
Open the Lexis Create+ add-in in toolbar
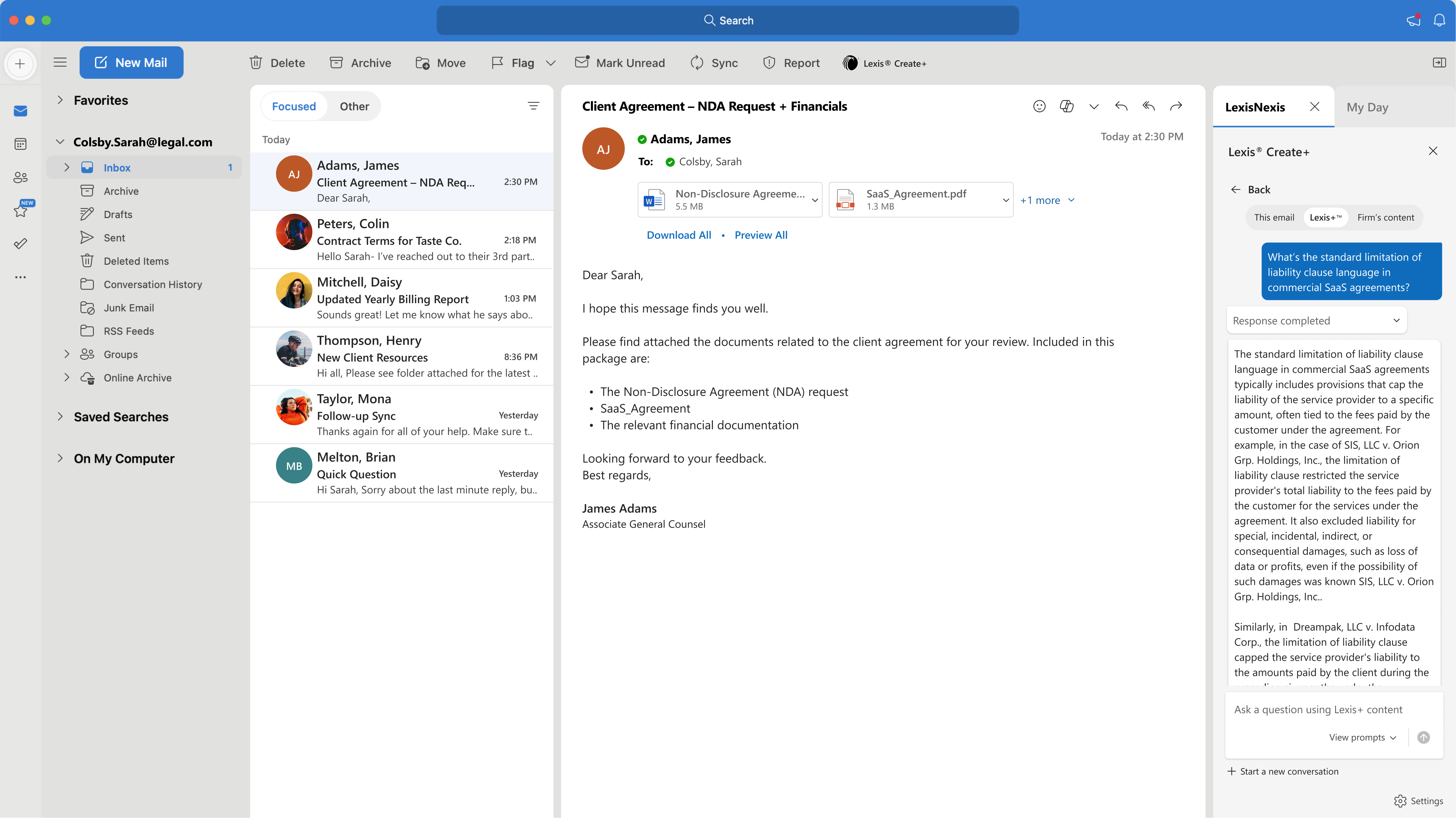click(885, 63)
